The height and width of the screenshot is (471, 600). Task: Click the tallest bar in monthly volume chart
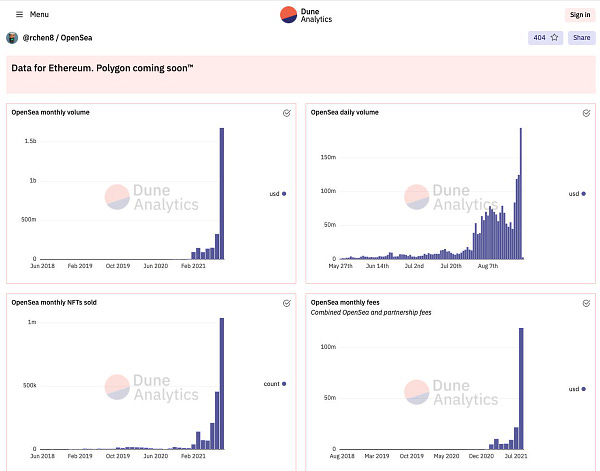click(x=222, y=194)
